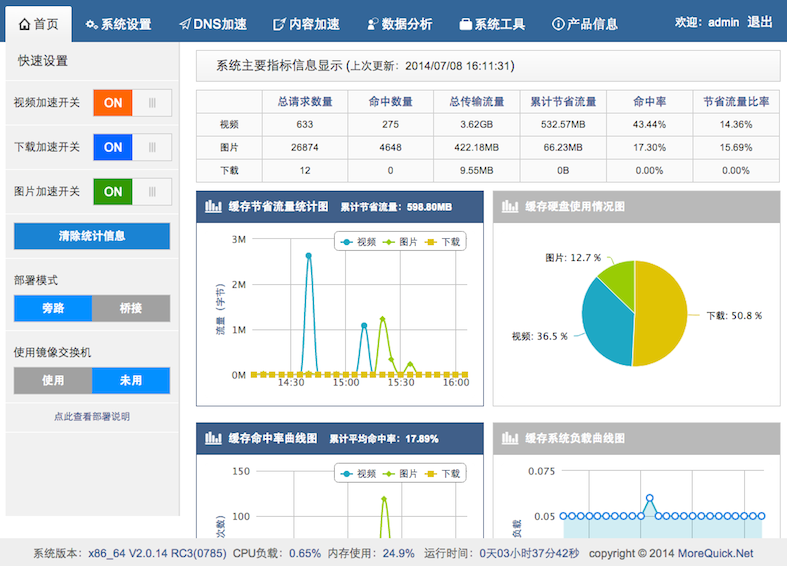Click the 节省流量比率 column header
The height and width of the screenshot is (566, 787).
click(x=736, y=102)
